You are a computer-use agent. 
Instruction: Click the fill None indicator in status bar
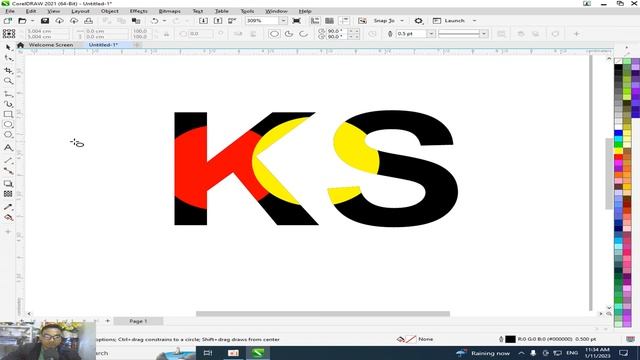pyautogui.click(x=415, y=339)
